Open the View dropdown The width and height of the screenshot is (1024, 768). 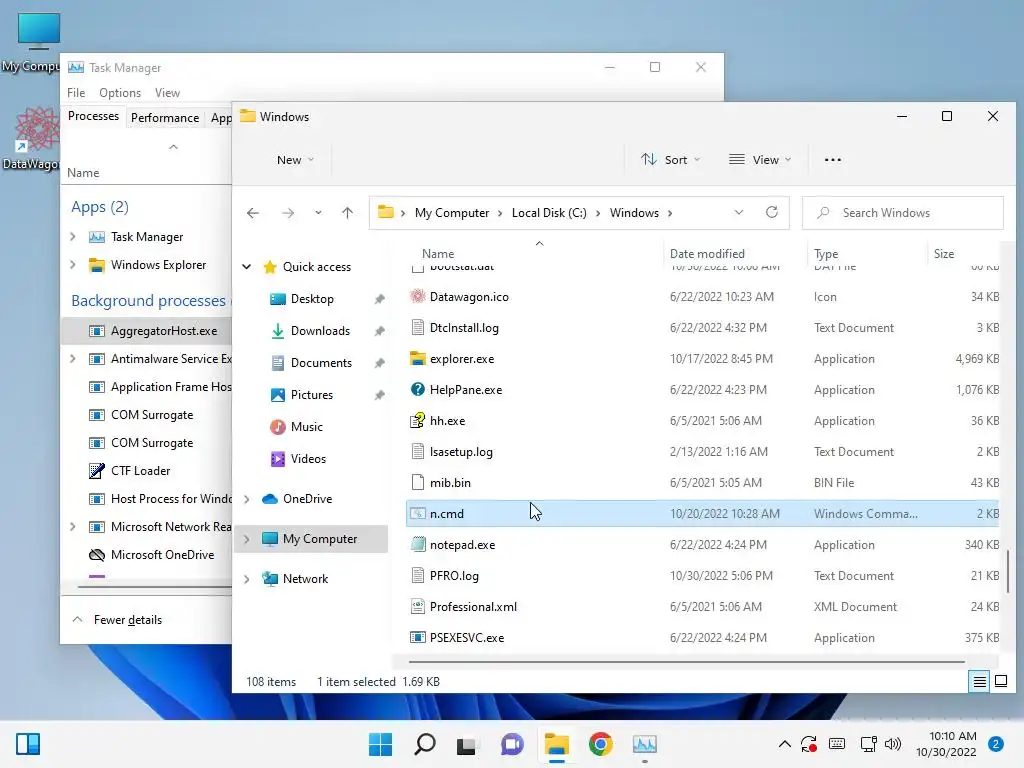point(760,160)
